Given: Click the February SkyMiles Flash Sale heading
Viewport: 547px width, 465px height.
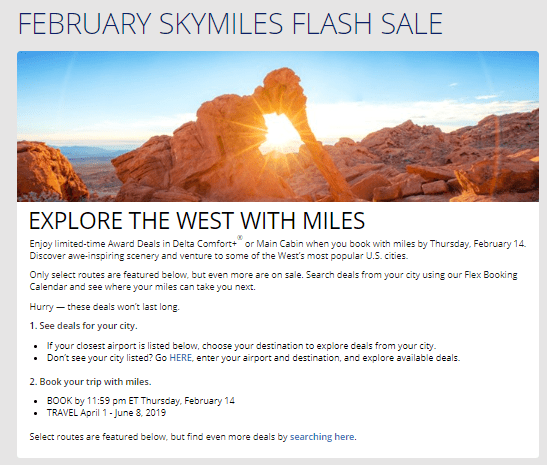Looking at the screenshot, I should [x=230, y=24].
